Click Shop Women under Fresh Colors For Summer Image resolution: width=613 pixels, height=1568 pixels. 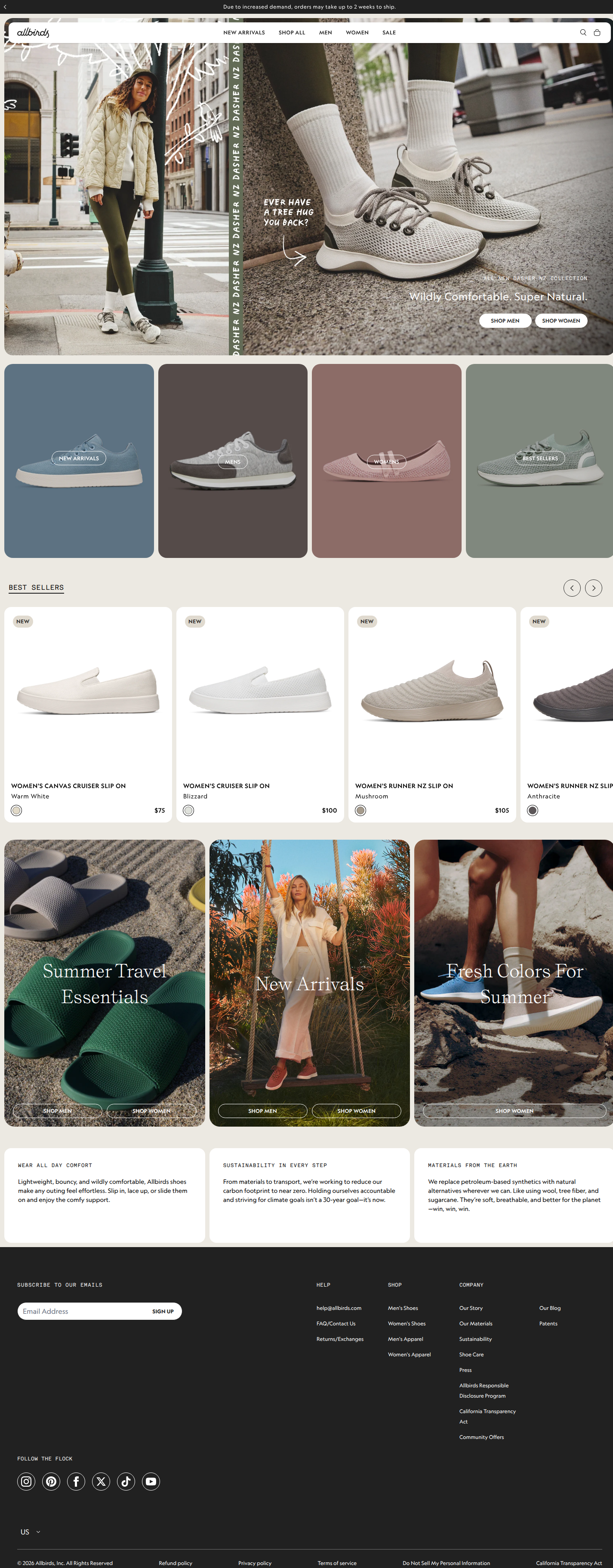point(514,1111)
